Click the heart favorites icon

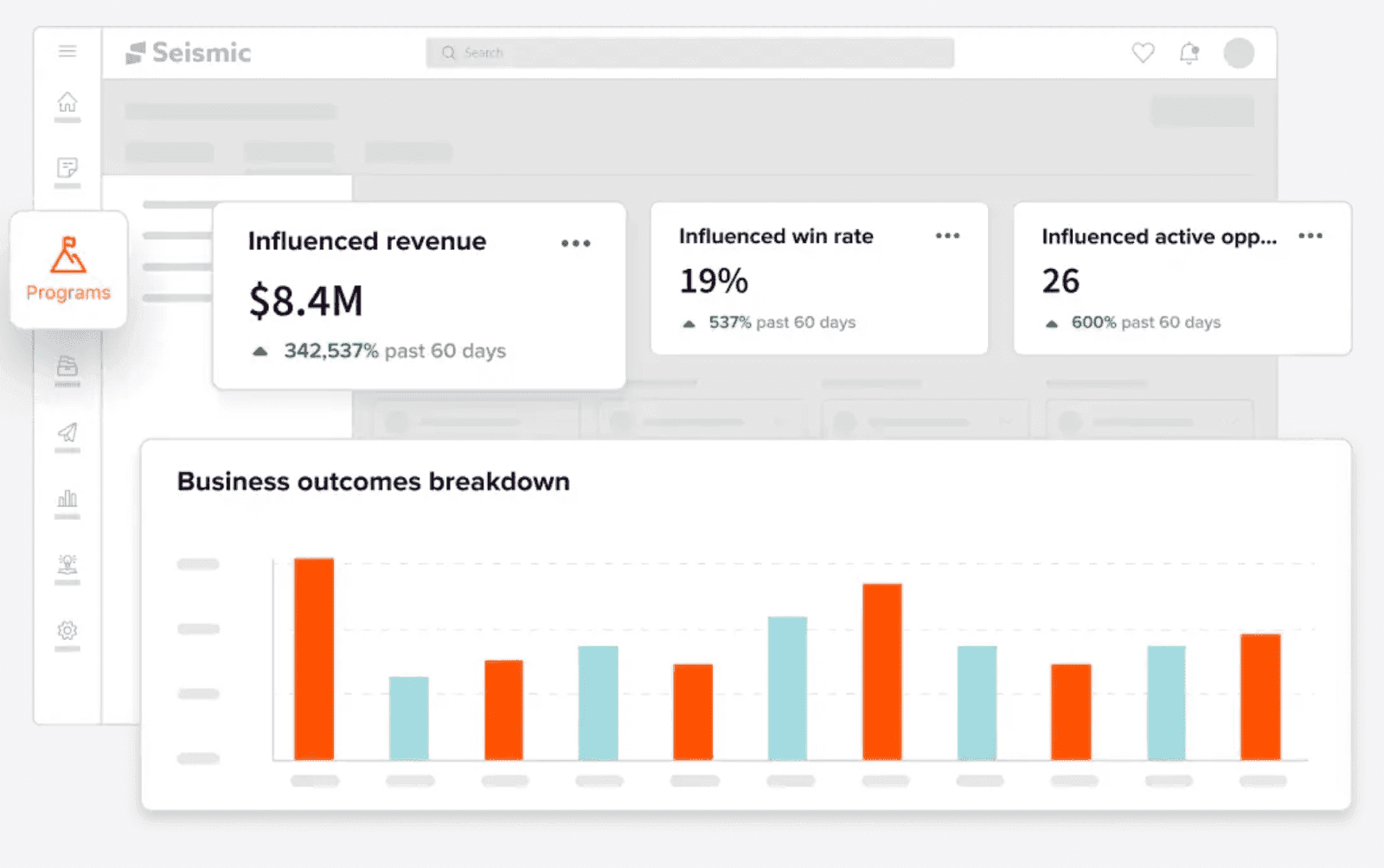coord(1142,53)
